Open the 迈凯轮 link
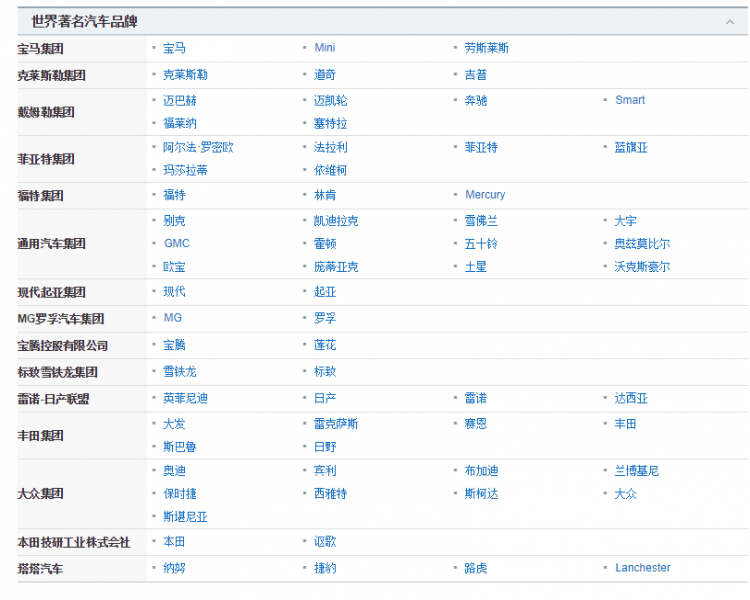This screenshot has width=750, height=600. coord(331,100)
